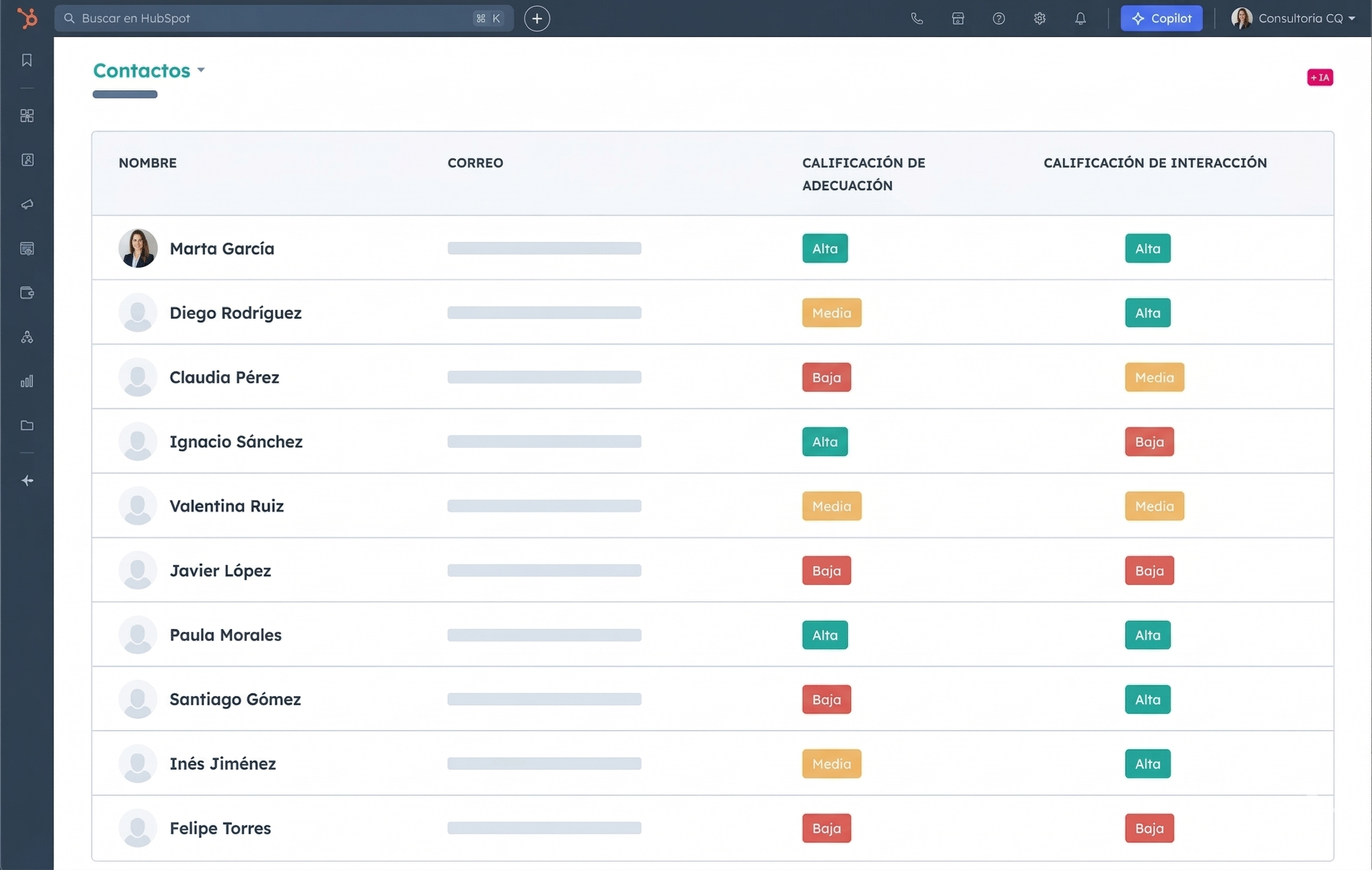Image resolution: width=1372 pixels, height=870 pixels.
Task: Open the bookmarks icon in sidebar
Action: coord(27,60)
